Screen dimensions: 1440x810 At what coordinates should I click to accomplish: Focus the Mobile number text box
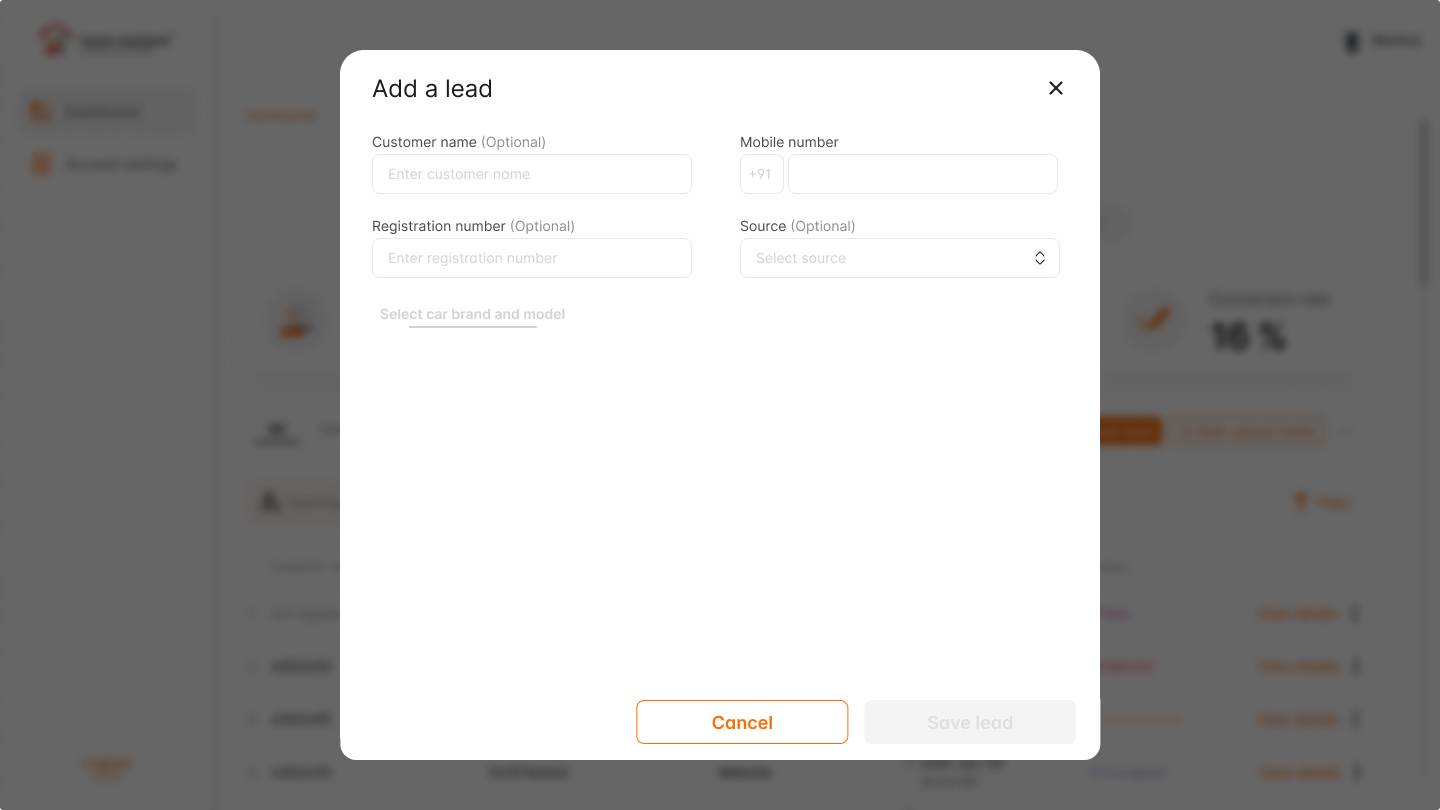[x=922, y=174]
